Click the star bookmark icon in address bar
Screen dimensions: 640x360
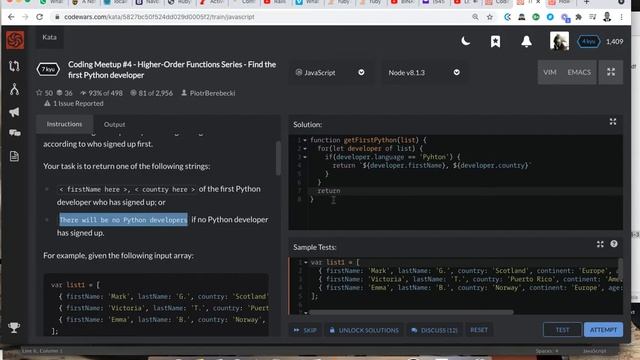point(490,17)
